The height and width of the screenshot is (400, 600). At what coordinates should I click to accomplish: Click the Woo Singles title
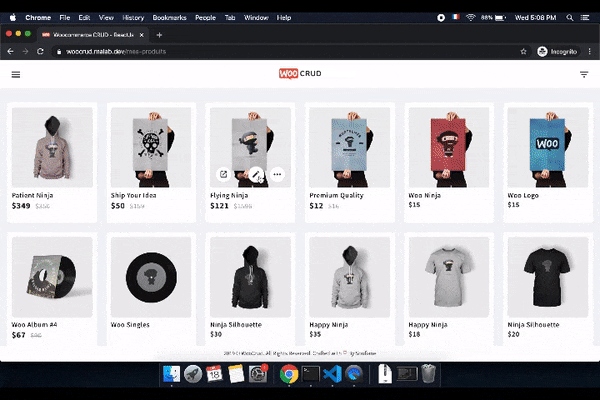click(x=130, y=325)
